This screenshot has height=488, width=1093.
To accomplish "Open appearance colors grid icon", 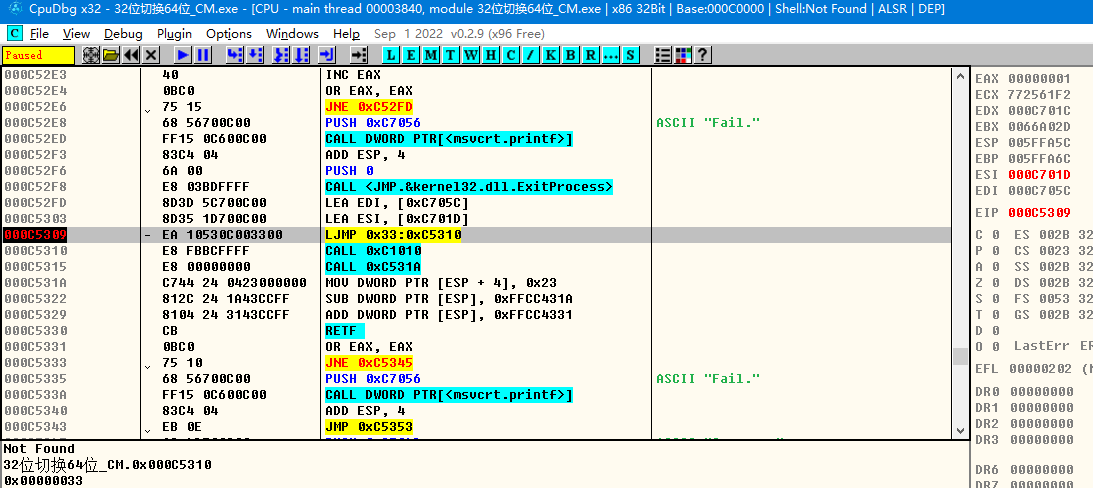I will tap(683, 56).
